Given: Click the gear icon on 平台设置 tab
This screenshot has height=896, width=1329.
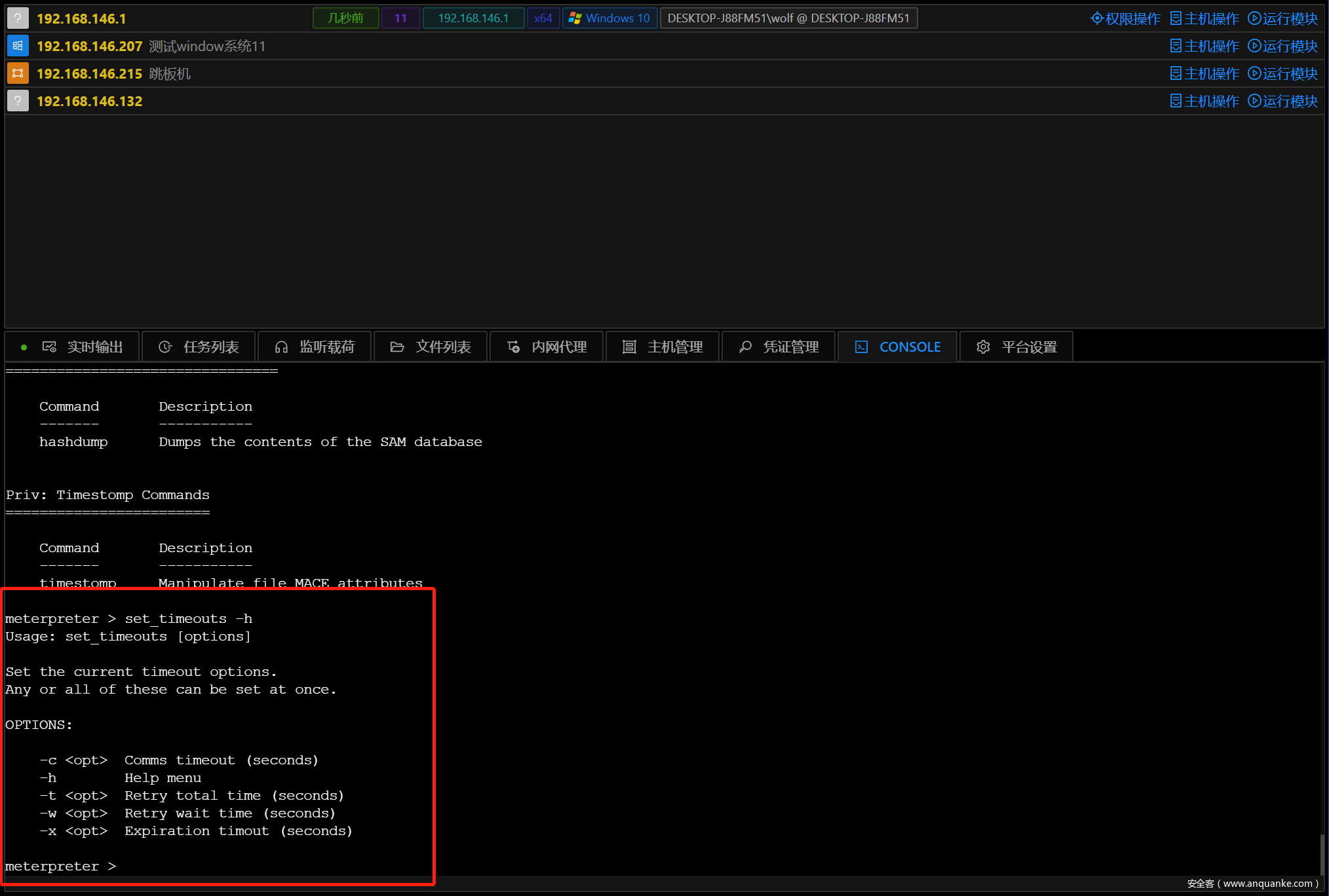Looking at the screenshot, I should pyautogui.click(x=983, y=347).
